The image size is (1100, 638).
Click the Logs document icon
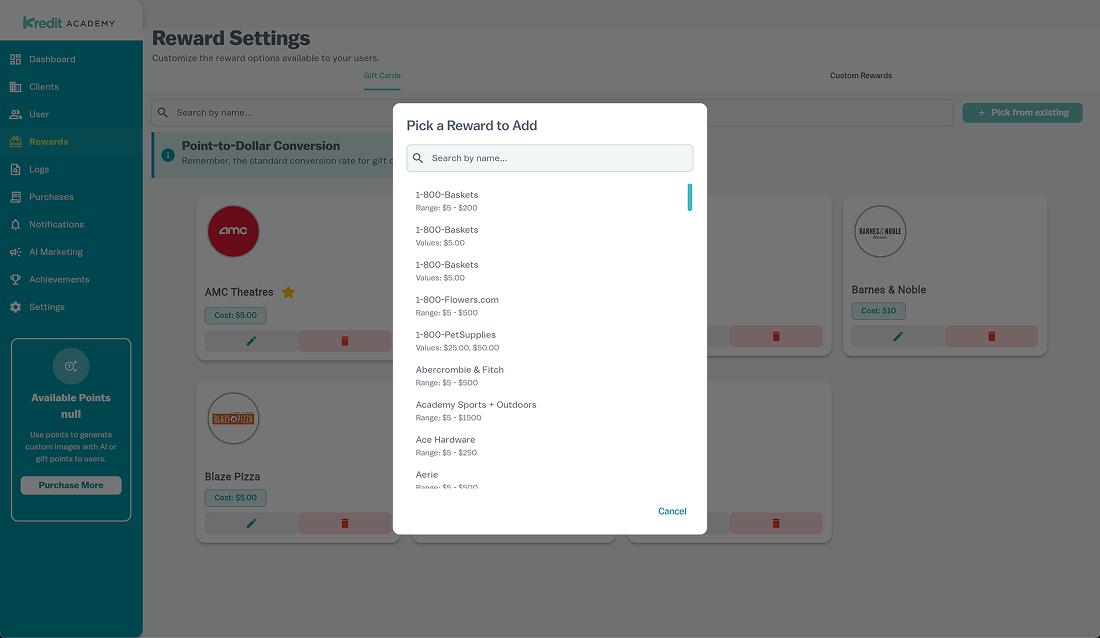pyautogui.click(x=15, y=169)
